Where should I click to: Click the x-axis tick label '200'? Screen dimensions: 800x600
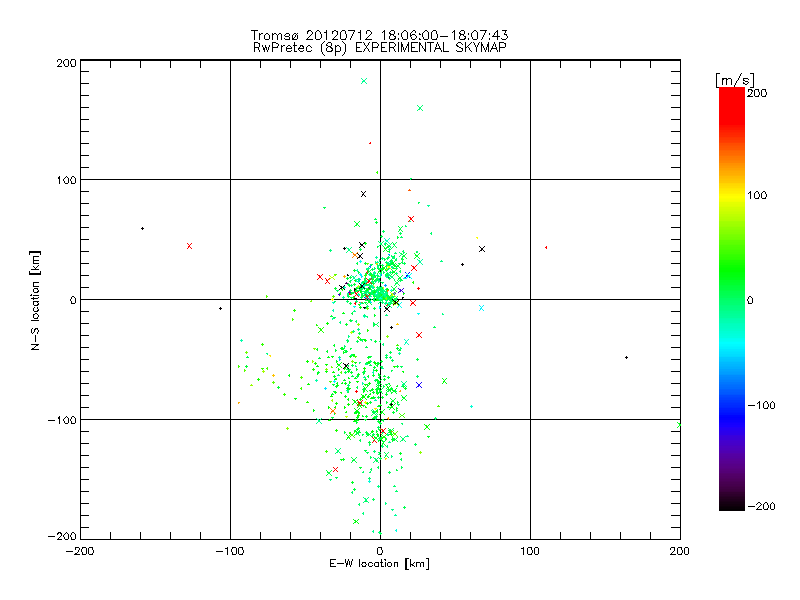(x=680, y=551)
